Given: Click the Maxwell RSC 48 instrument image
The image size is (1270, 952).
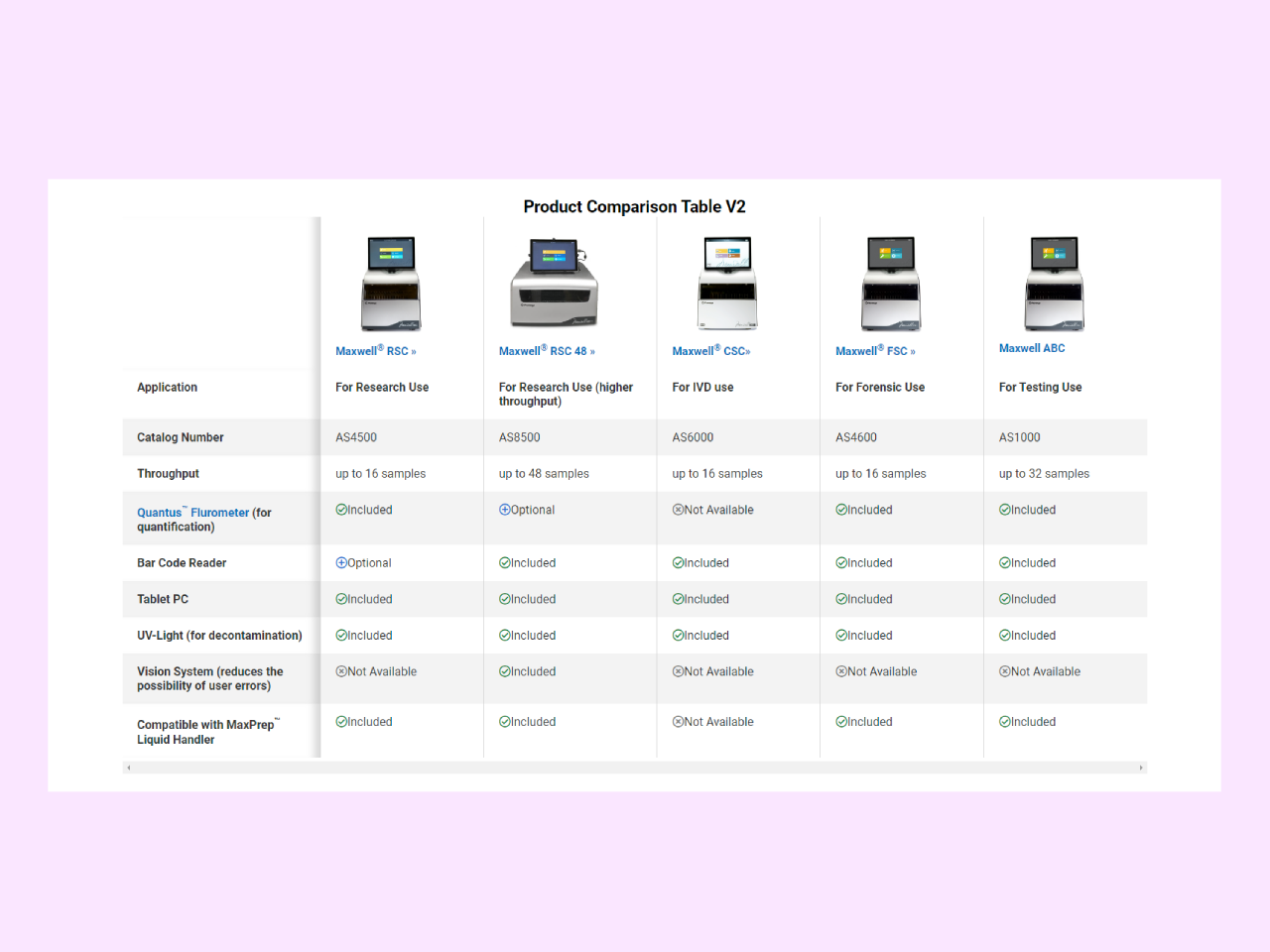Looking at the screenshot, I should tap(553, 283).
